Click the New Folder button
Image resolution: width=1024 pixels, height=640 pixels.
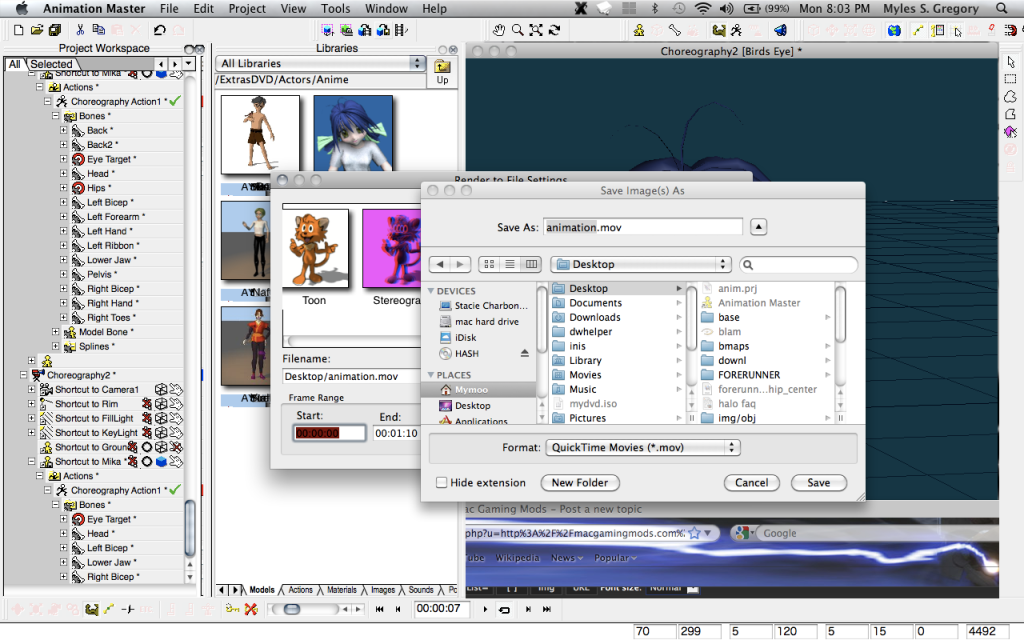coord(579,483)
